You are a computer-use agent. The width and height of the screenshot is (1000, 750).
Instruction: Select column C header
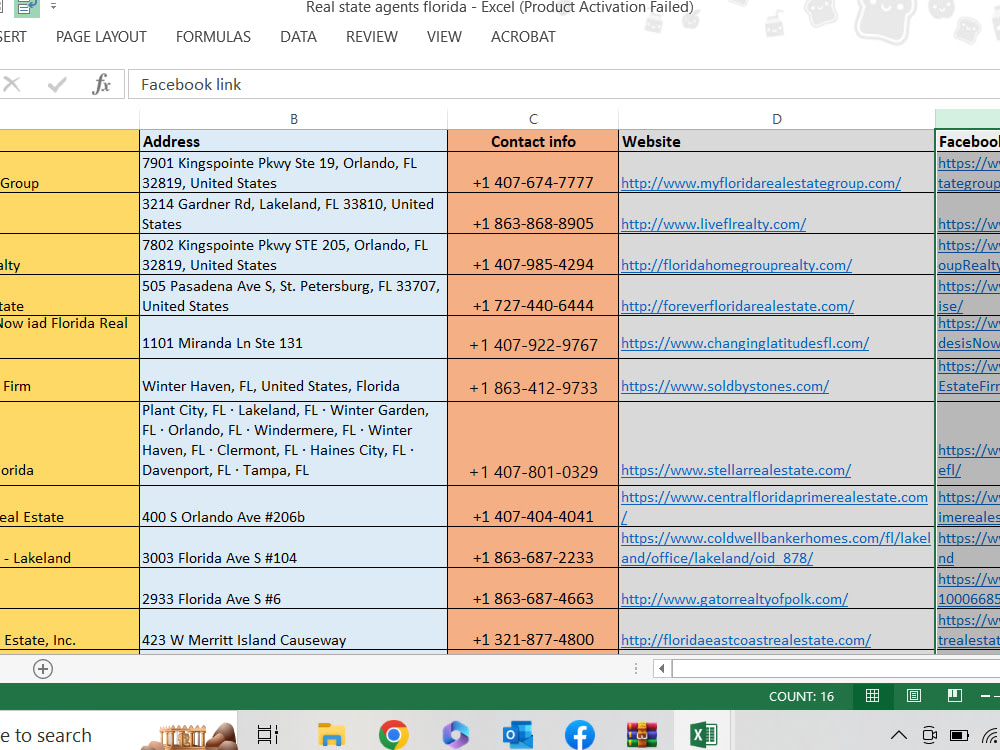click(533, 119)
